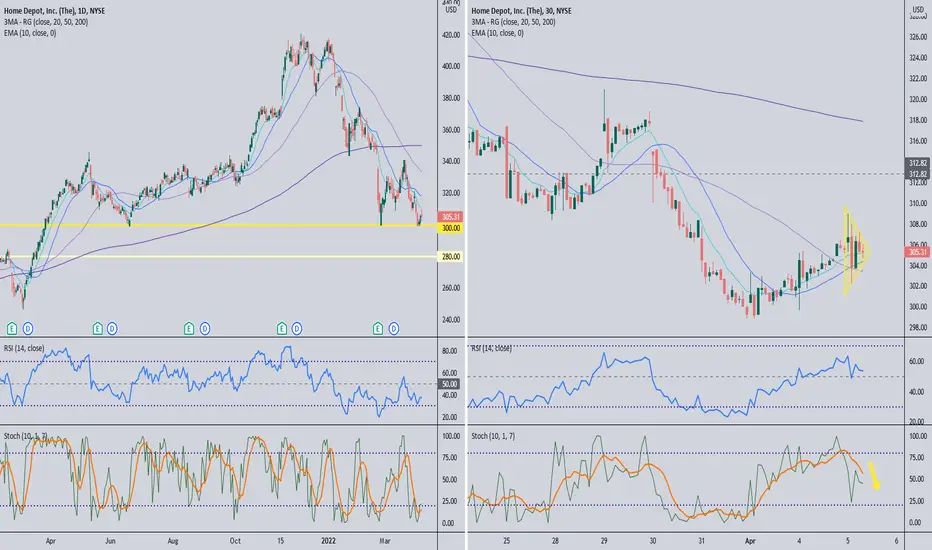Click the USD currency label on the 30-minute chart axis

[918, 10]
